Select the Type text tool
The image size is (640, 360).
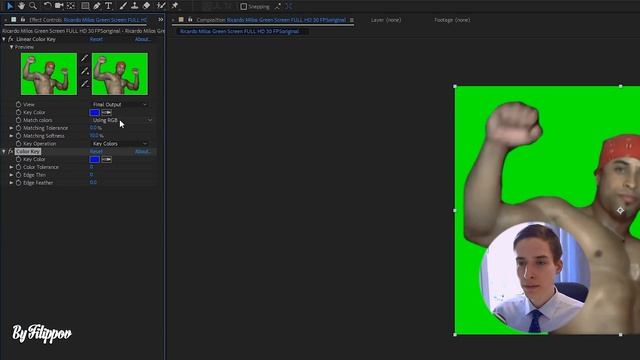[108, 6]
